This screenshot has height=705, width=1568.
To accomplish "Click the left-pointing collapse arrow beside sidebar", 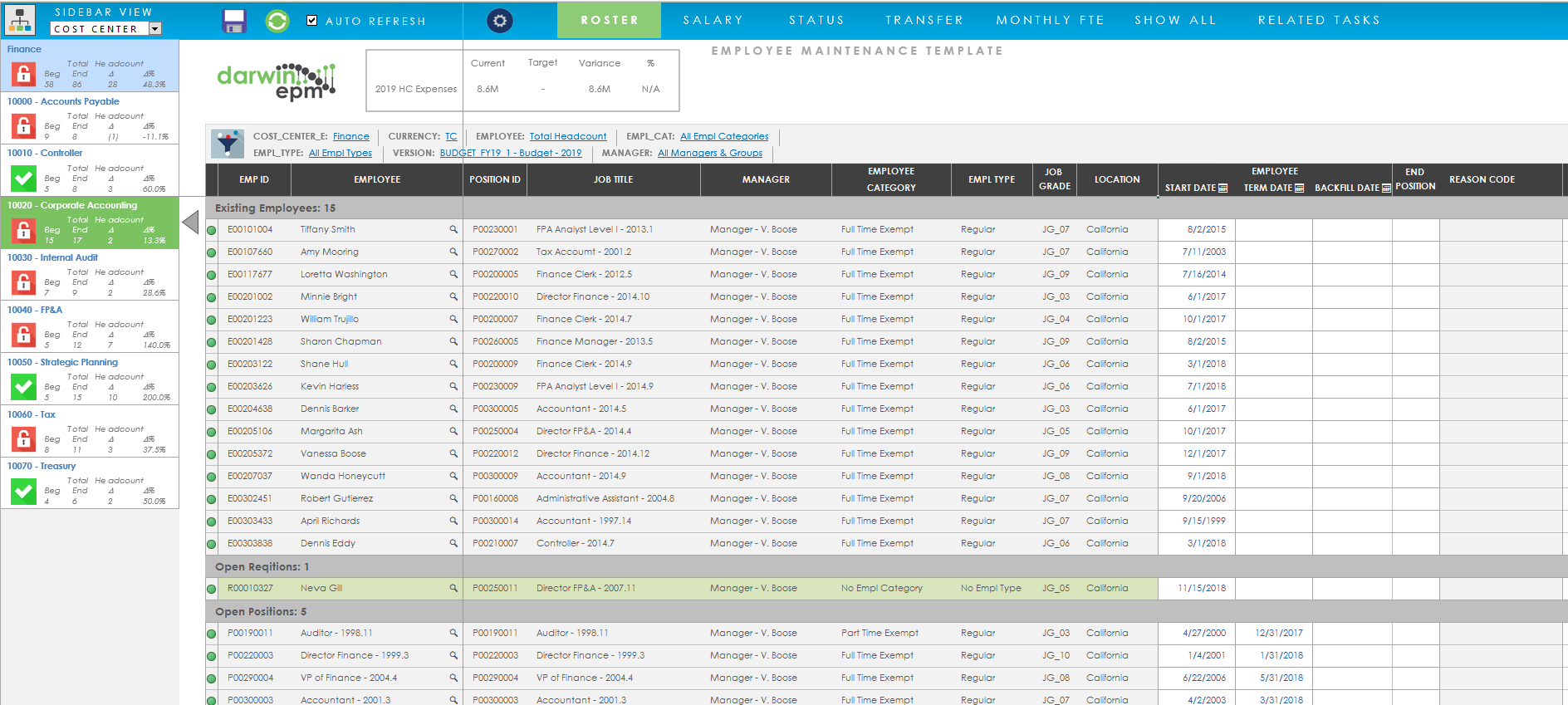I will [191, 222].
